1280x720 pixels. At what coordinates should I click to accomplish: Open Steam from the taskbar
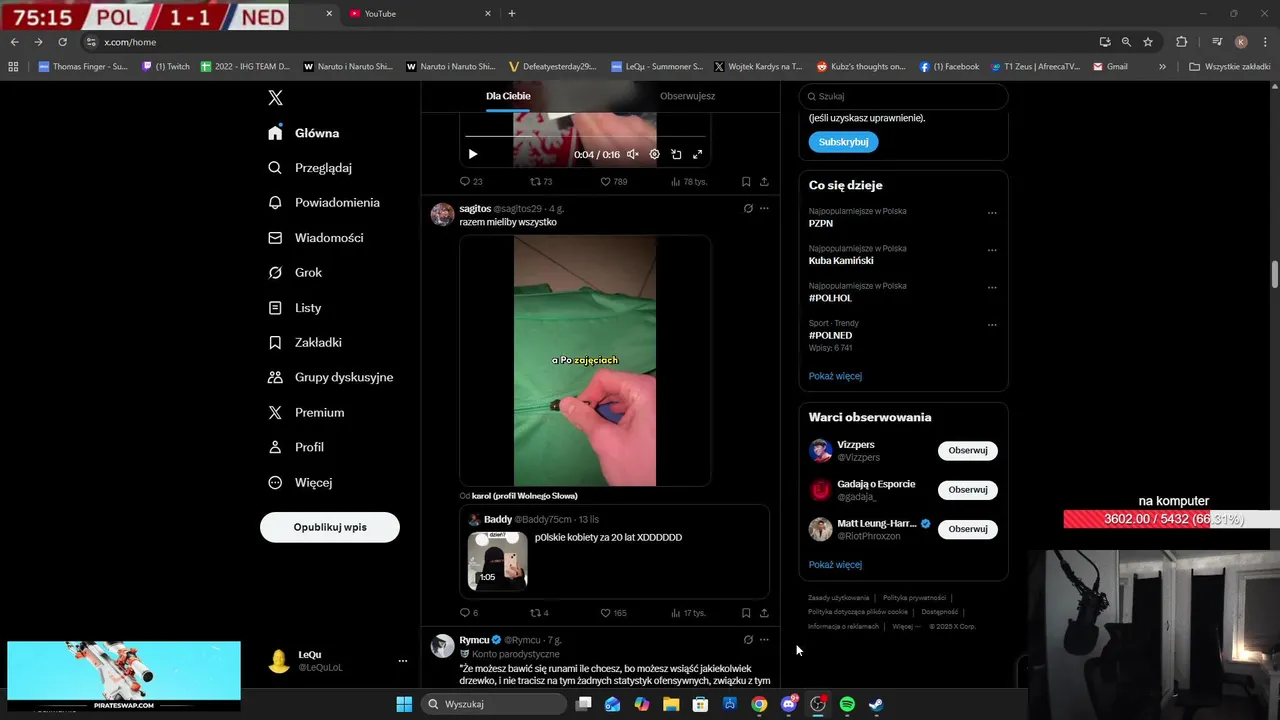click(876, 704)
